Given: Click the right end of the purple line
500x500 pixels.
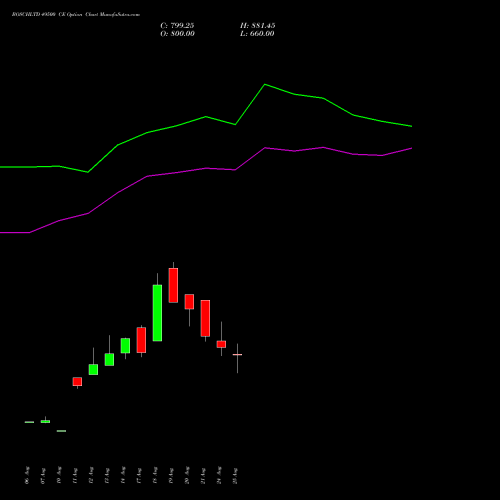Looking at the screenshot, I should [x=411, y=148].
